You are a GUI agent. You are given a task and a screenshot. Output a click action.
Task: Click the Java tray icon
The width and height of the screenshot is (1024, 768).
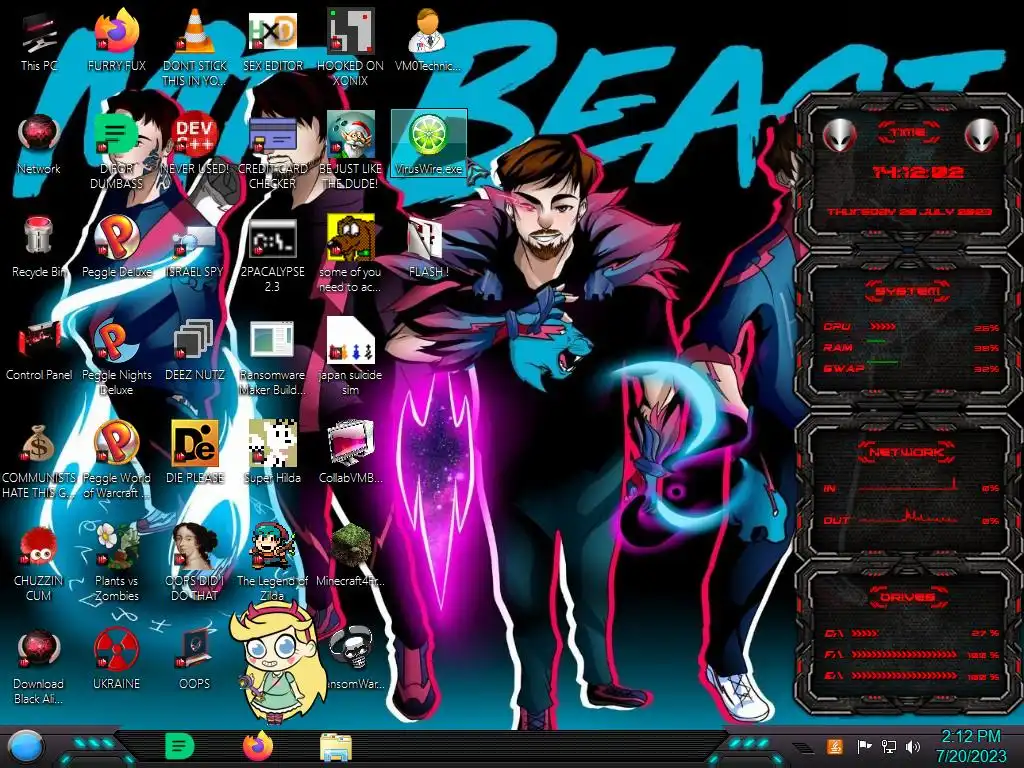pos(834,746)
